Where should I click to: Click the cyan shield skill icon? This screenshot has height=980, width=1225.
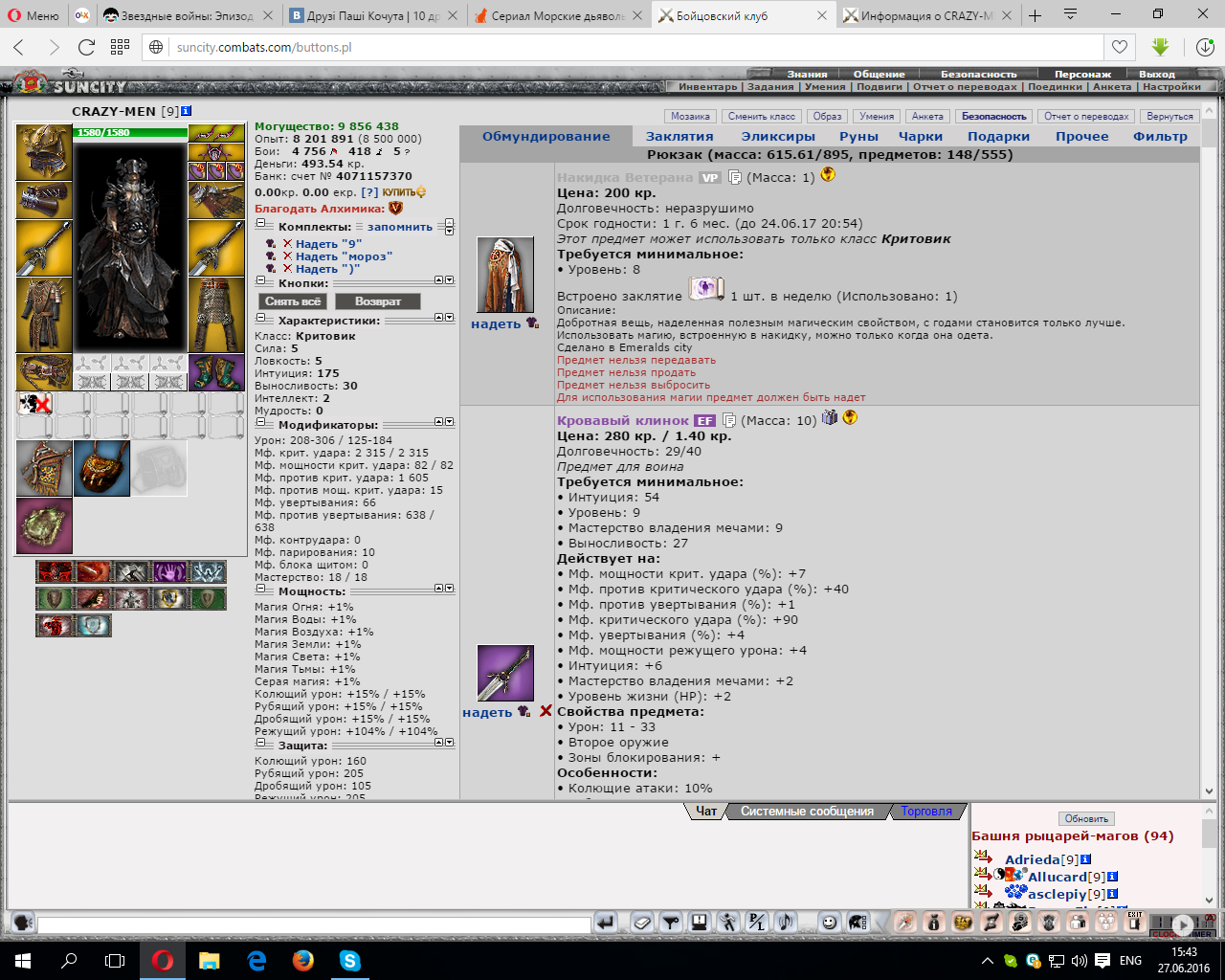[93, 626]
